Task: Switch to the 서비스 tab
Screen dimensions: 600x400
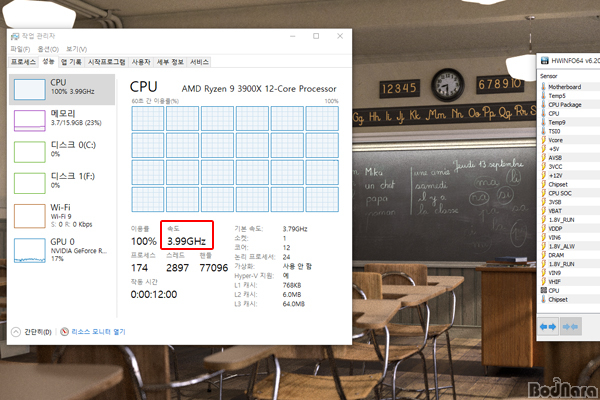Action: (x=199, y=62)
